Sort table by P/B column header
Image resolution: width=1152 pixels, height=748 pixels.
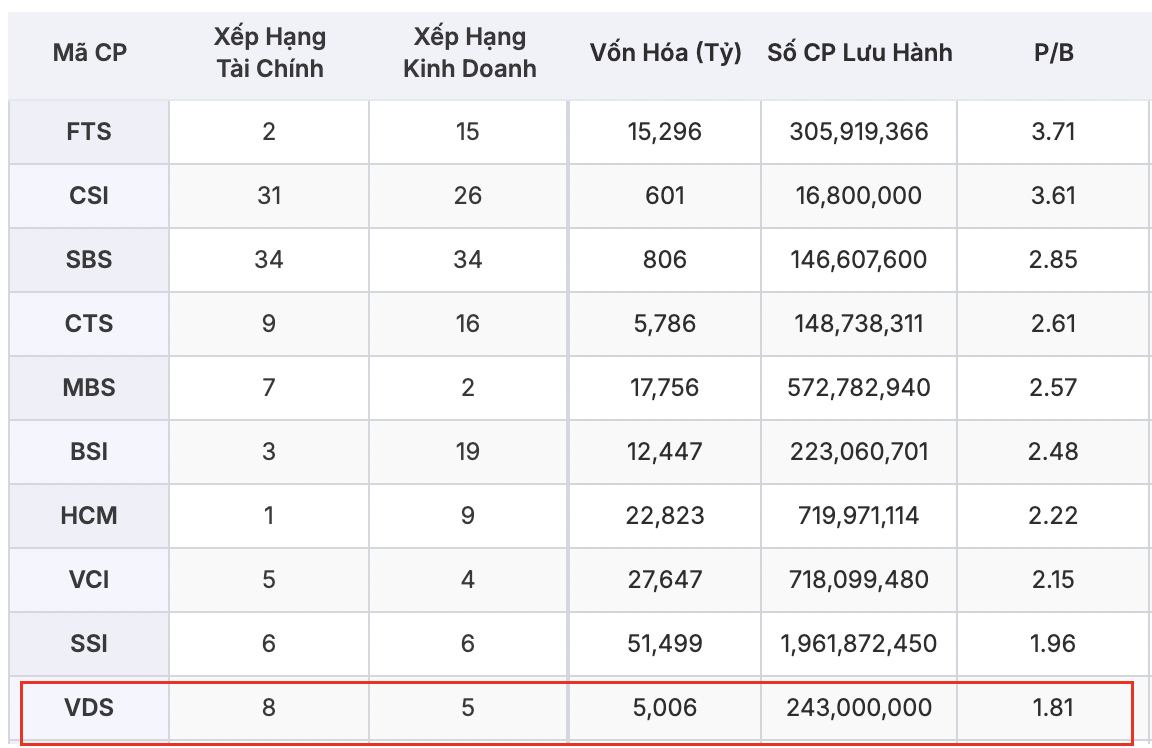[x=1054, y=53]
